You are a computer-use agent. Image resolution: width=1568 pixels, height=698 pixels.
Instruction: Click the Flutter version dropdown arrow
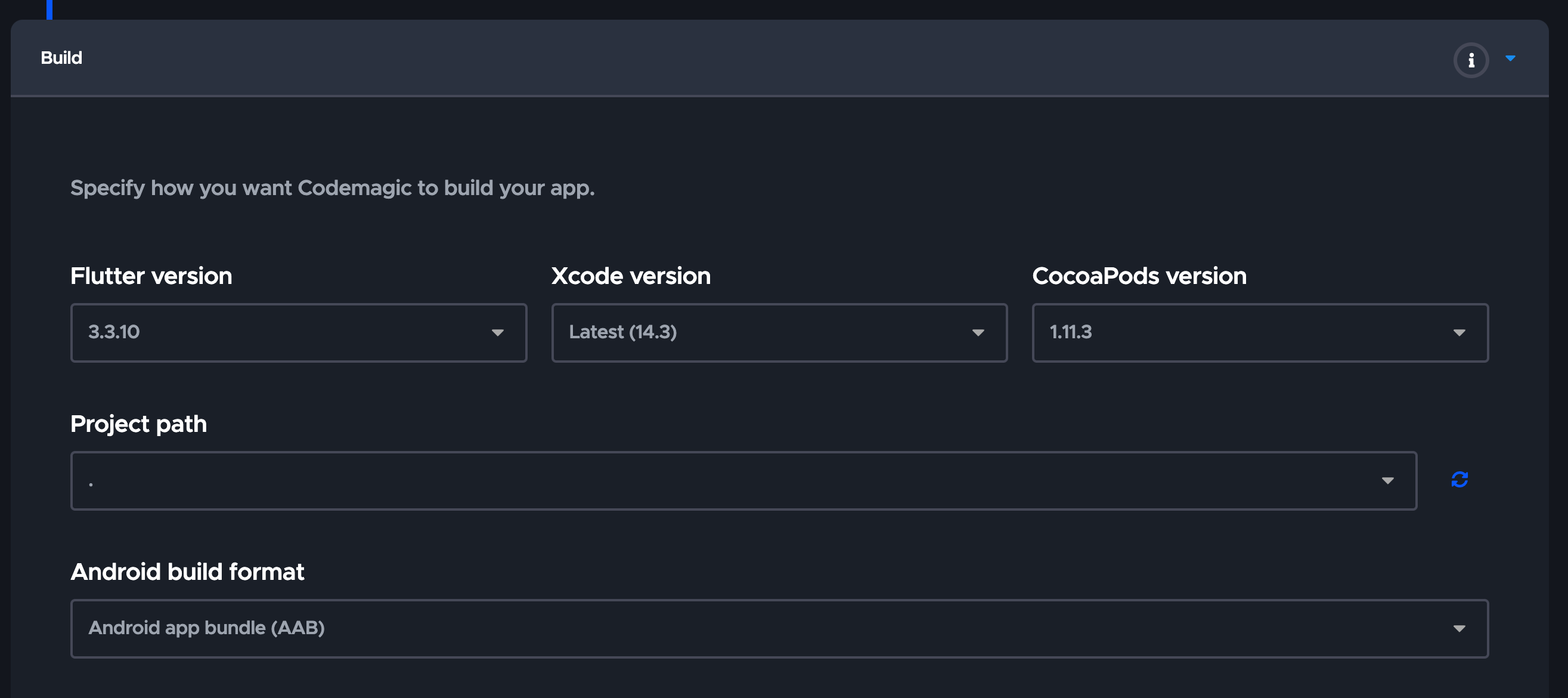point(497,332)
